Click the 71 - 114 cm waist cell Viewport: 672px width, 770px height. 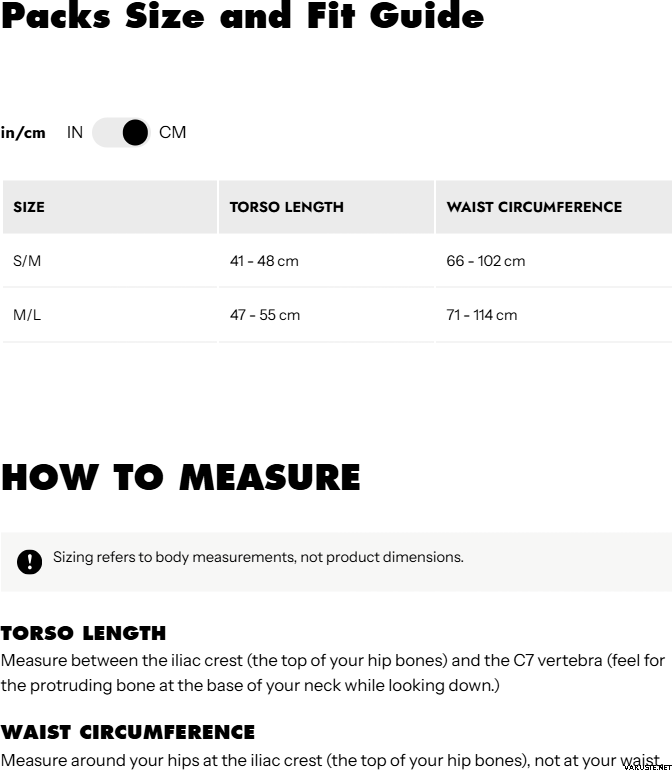481,315
